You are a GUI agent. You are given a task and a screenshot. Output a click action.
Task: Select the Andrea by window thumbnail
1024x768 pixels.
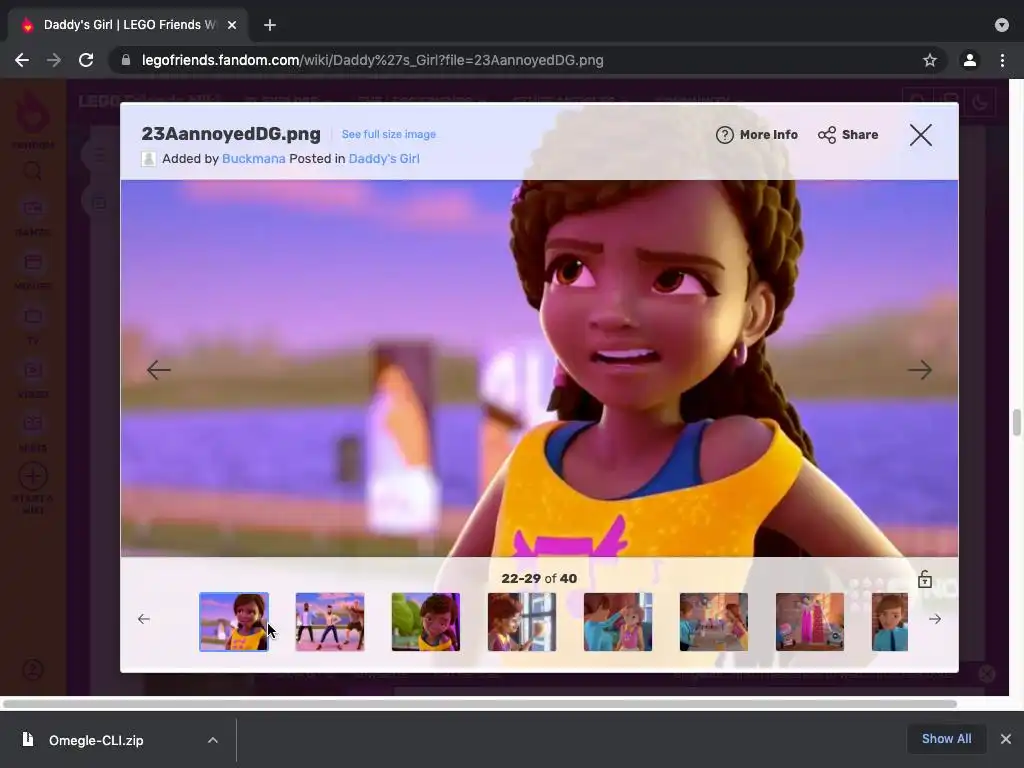[522, 622]
